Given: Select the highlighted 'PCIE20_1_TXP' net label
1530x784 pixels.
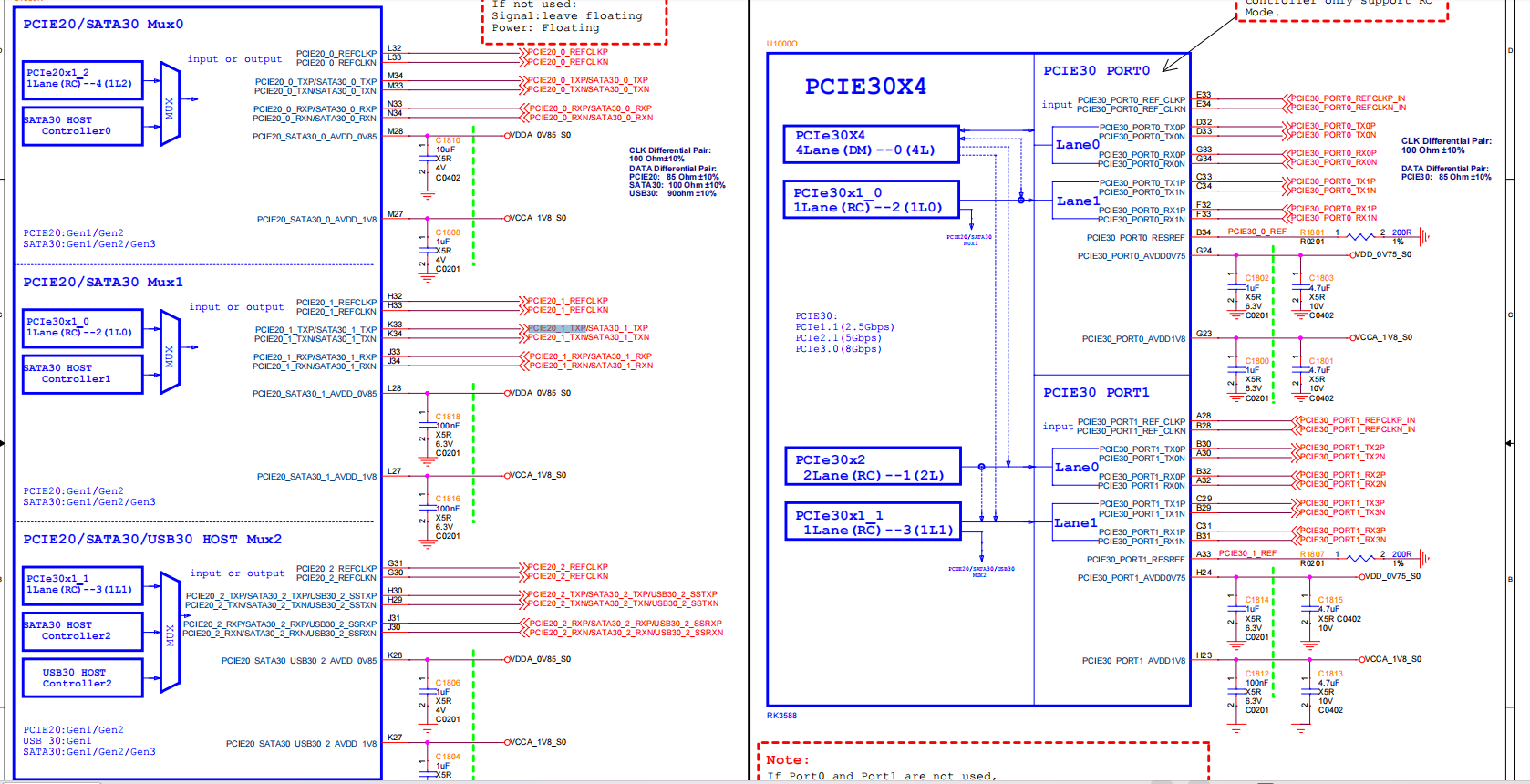Looking at the screenshot, I should tap(557, 328).
